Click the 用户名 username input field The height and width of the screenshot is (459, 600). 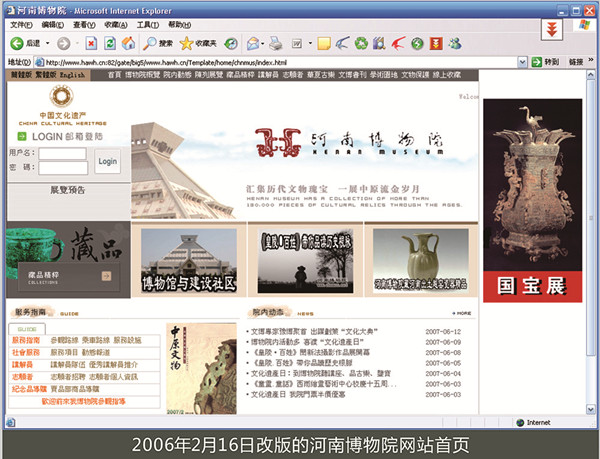62,153
